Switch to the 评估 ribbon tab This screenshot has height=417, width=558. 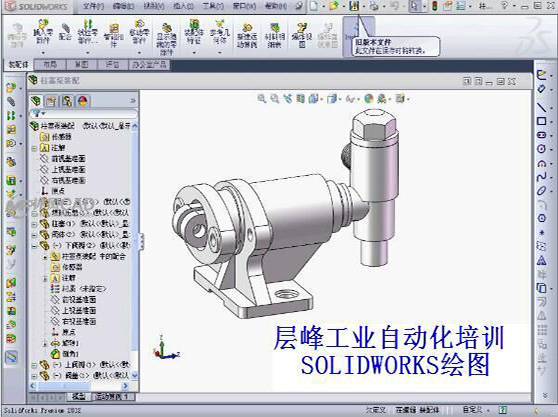click(112, 64)
